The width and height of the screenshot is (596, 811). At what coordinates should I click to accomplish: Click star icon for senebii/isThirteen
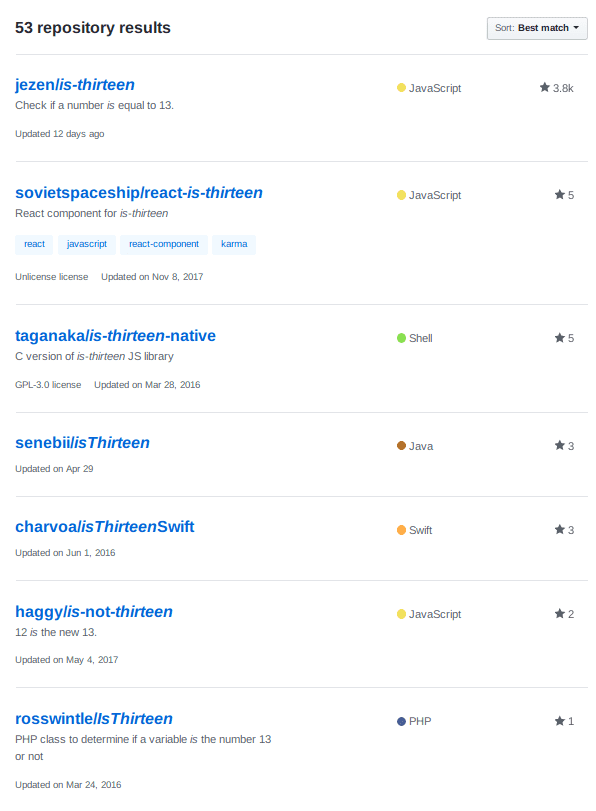(559, 445)
